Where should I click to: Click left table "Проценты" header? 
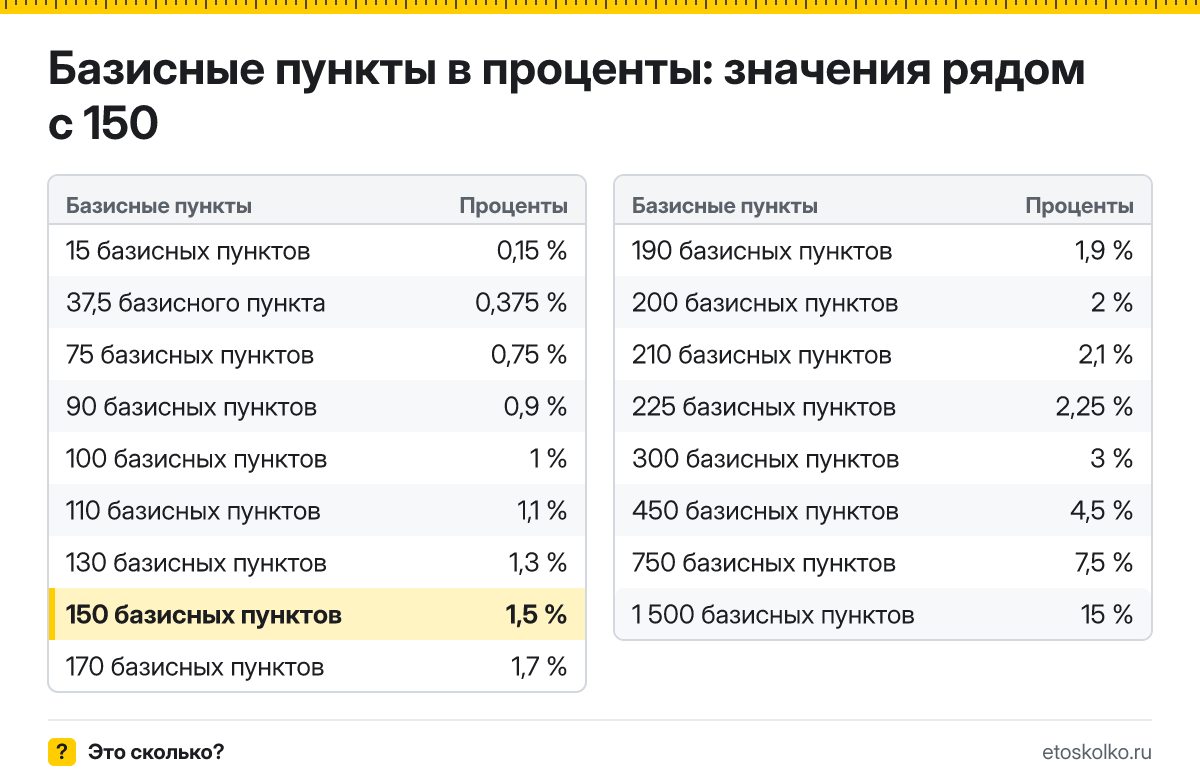coord(514,206)
